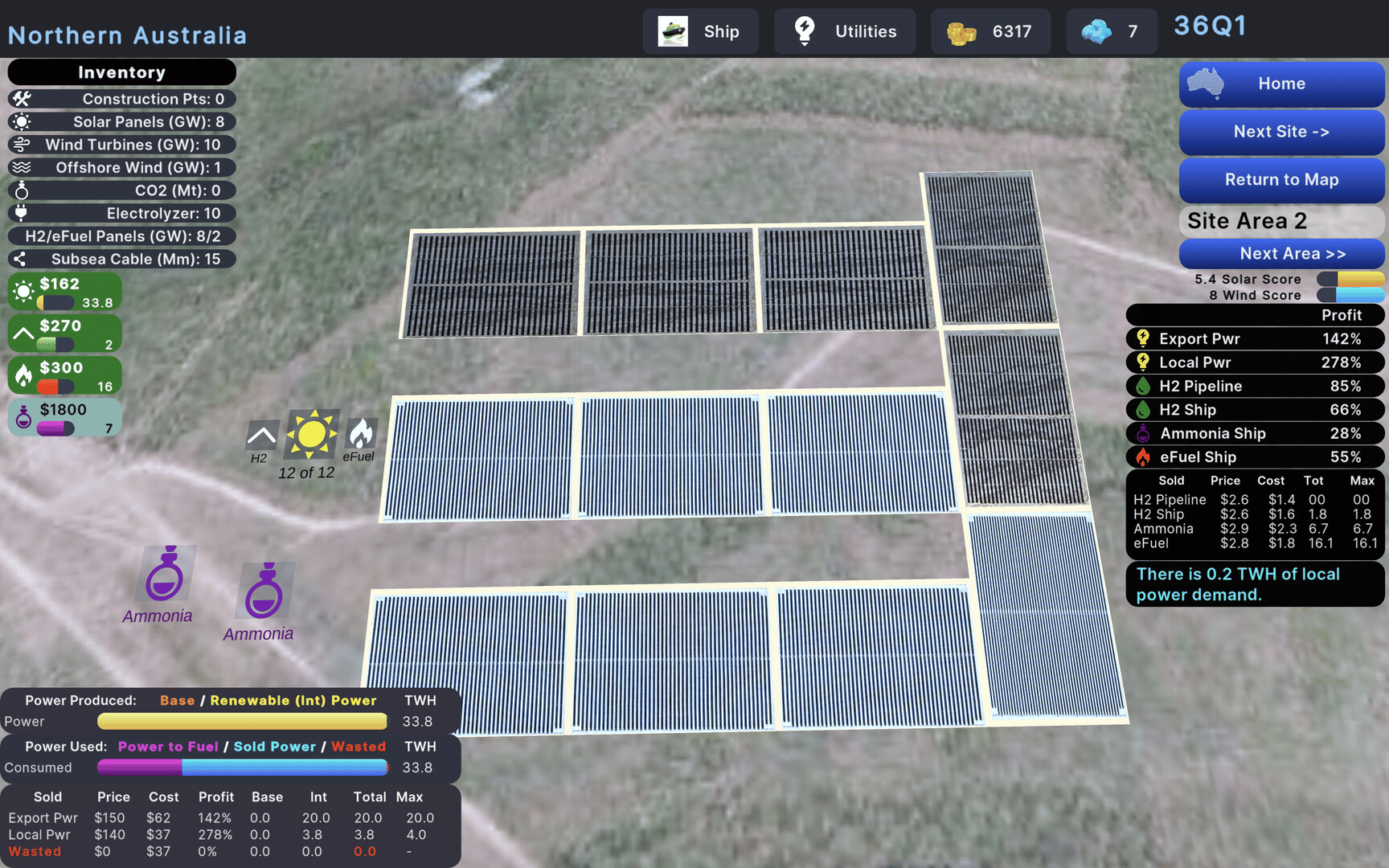Click the gold coins balance 6317
Viewport: 1389px width, 868px height.
click(990, 32)
